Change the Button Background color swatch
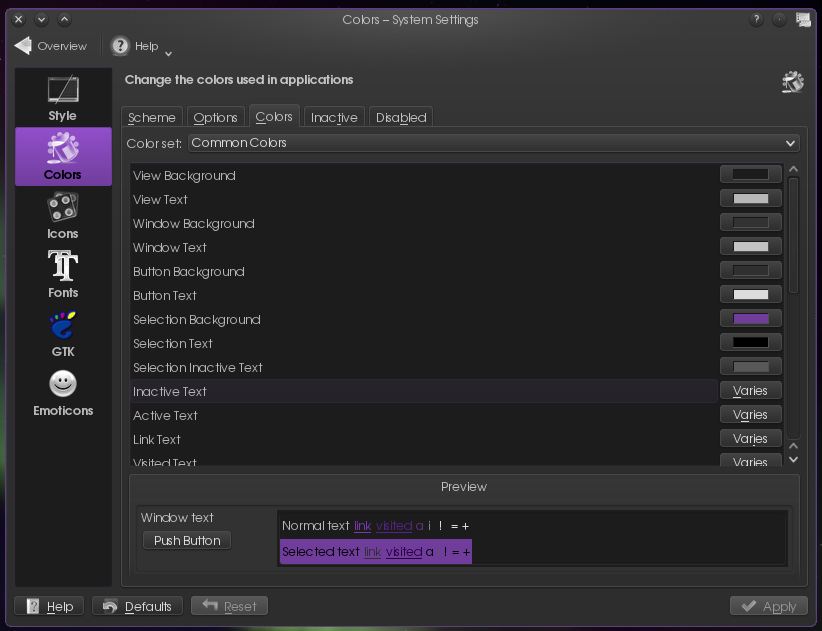822x631 pixels. pyautogui.click(x=751, y=271)
